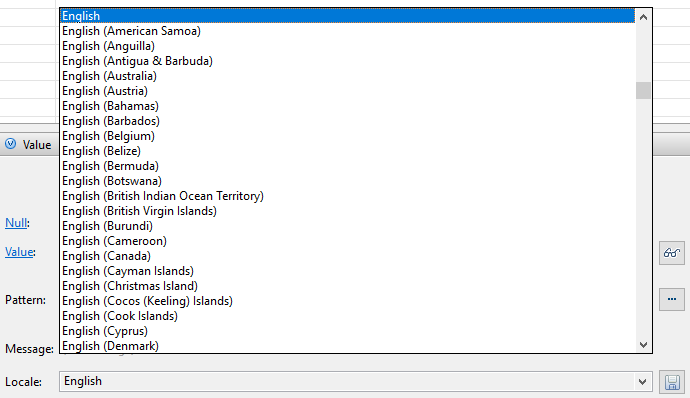Viewport: 690px width, 398px height.
Task: Click the ellipsis button beside Pattern
Action: [x=672, y=299]
